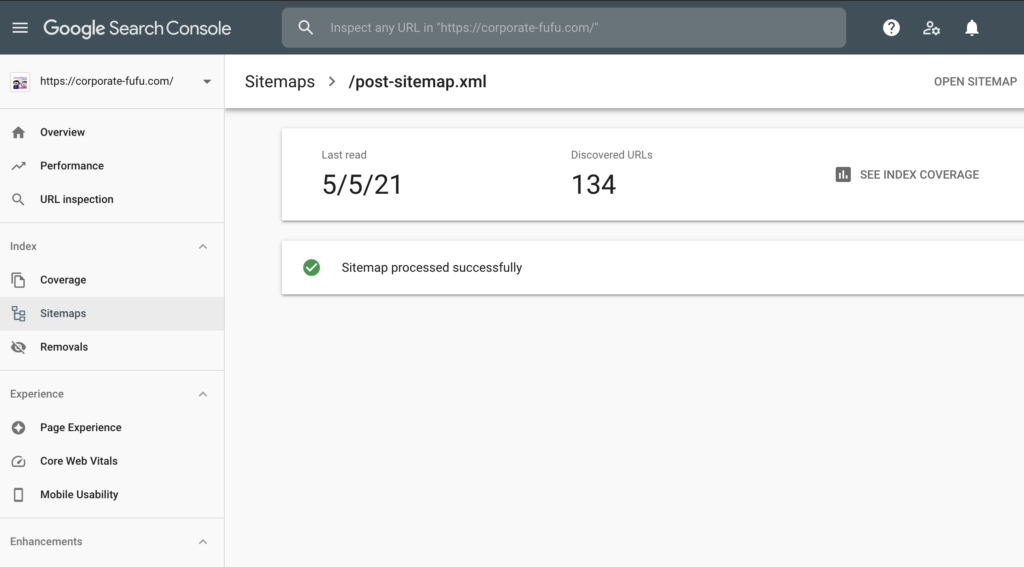1024x567 pixels.
Task: Click the /post-sitemap.xml breadcrumb title
Action: point(417,82)
